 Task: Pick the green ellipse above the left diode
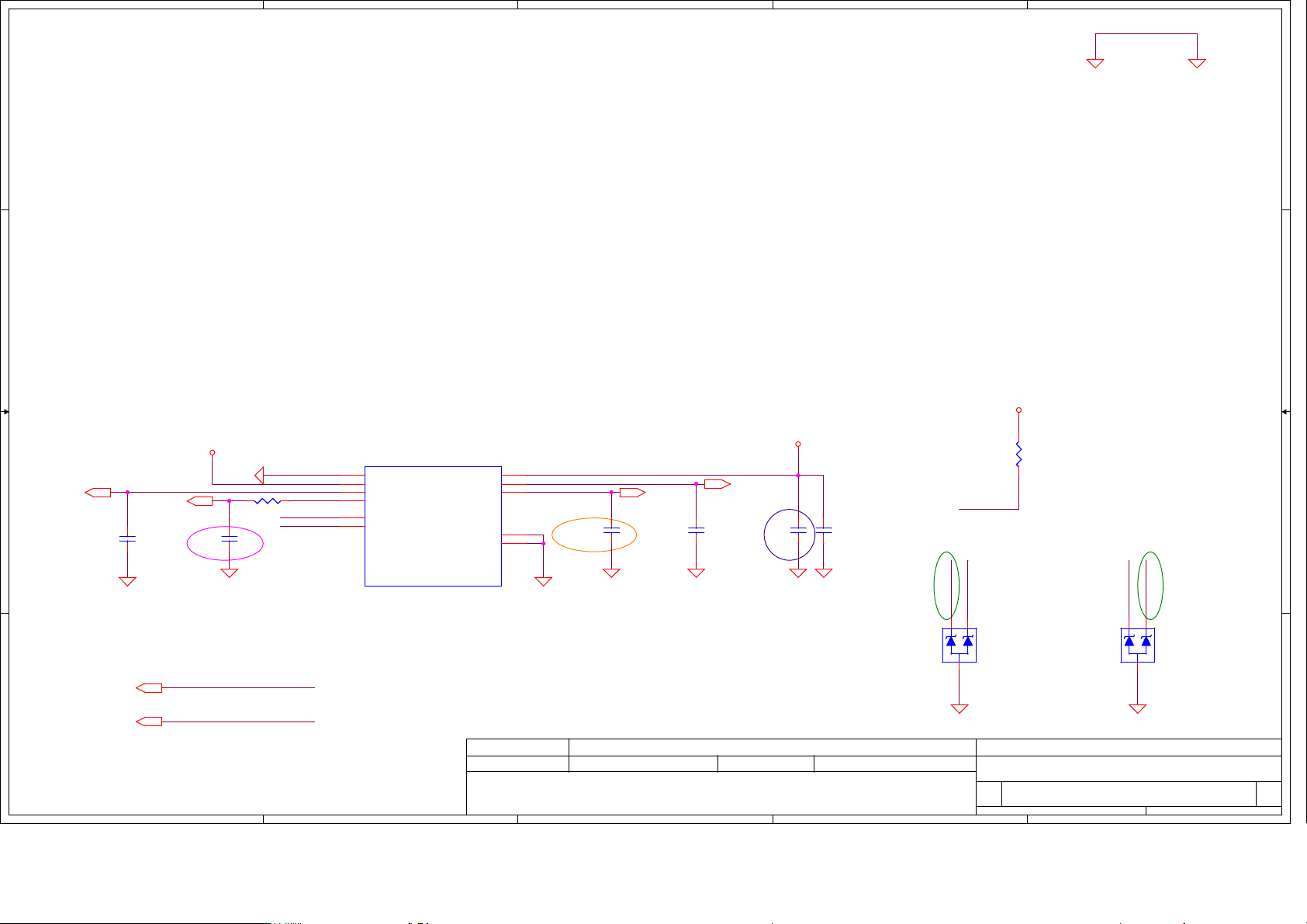click(x=946, y=586)
